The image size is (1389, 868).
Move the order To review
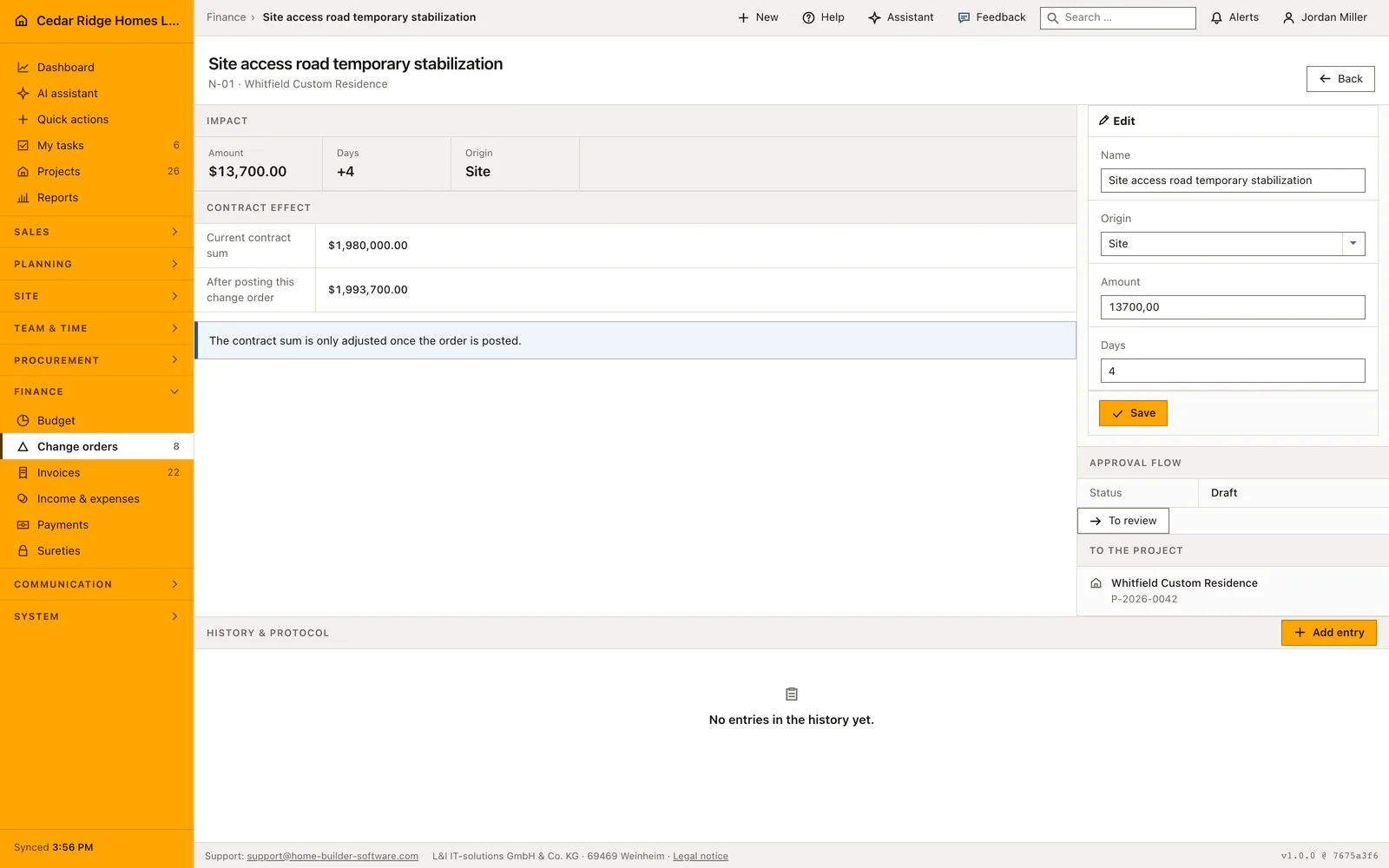tap(1123, 521)
